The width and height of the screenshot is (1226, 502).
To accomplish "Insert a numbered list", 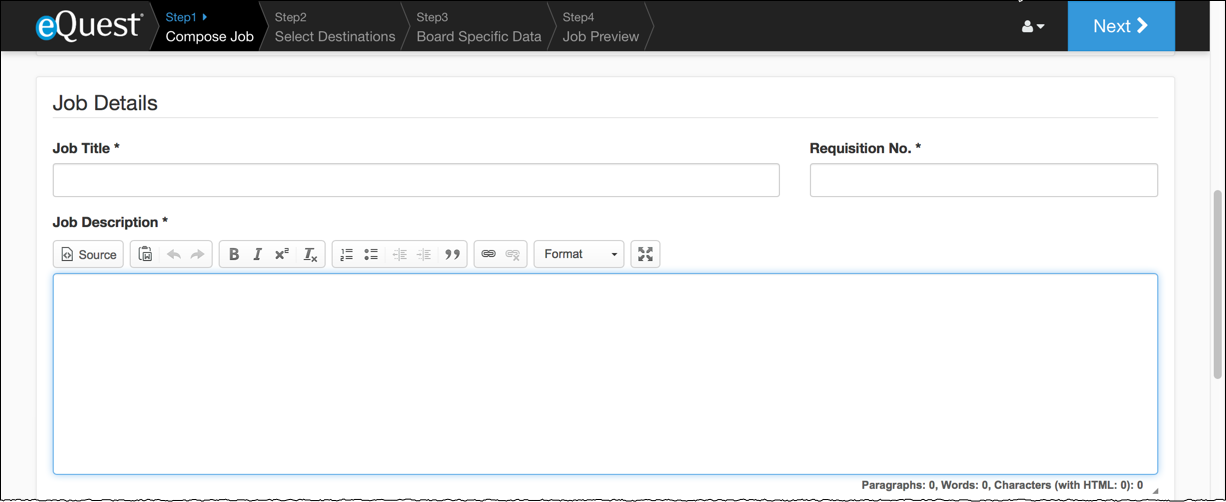I will [347, 255].
